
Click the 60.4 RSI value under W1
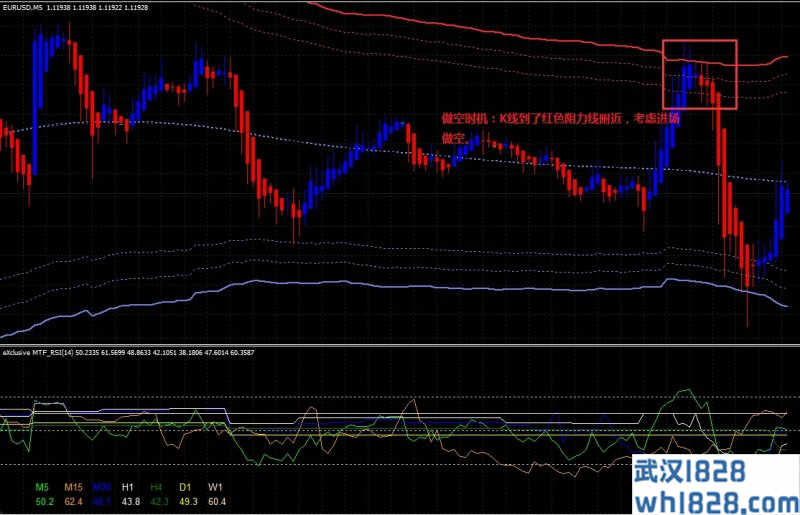(x=216, y=501)
